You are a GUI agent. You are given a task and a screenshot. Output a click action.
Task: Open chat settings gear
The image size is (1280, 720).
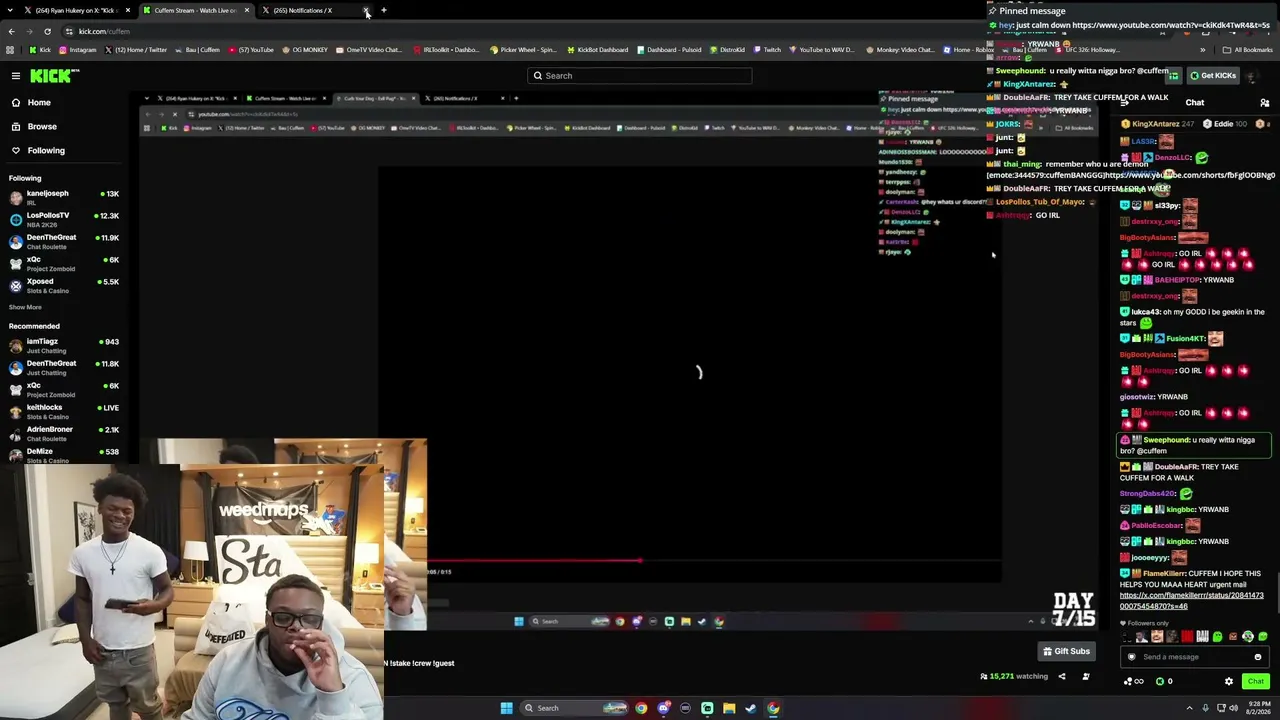point(1229,682)
